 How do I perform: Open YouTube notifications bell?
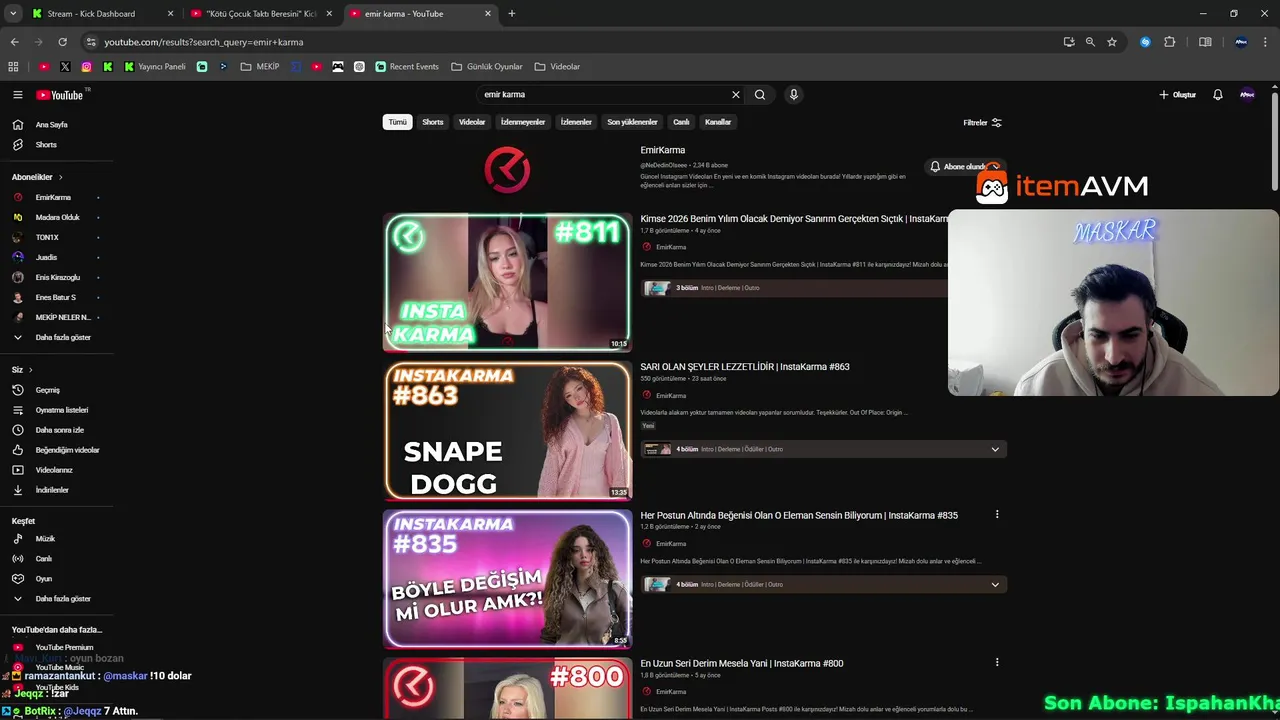point(1218,95)
